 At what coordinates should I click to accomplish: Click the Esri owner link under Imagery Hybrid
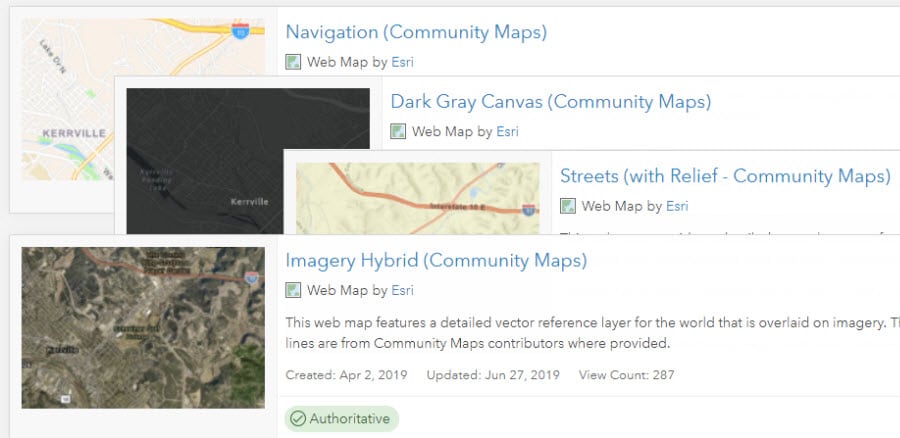click(402, 291)
